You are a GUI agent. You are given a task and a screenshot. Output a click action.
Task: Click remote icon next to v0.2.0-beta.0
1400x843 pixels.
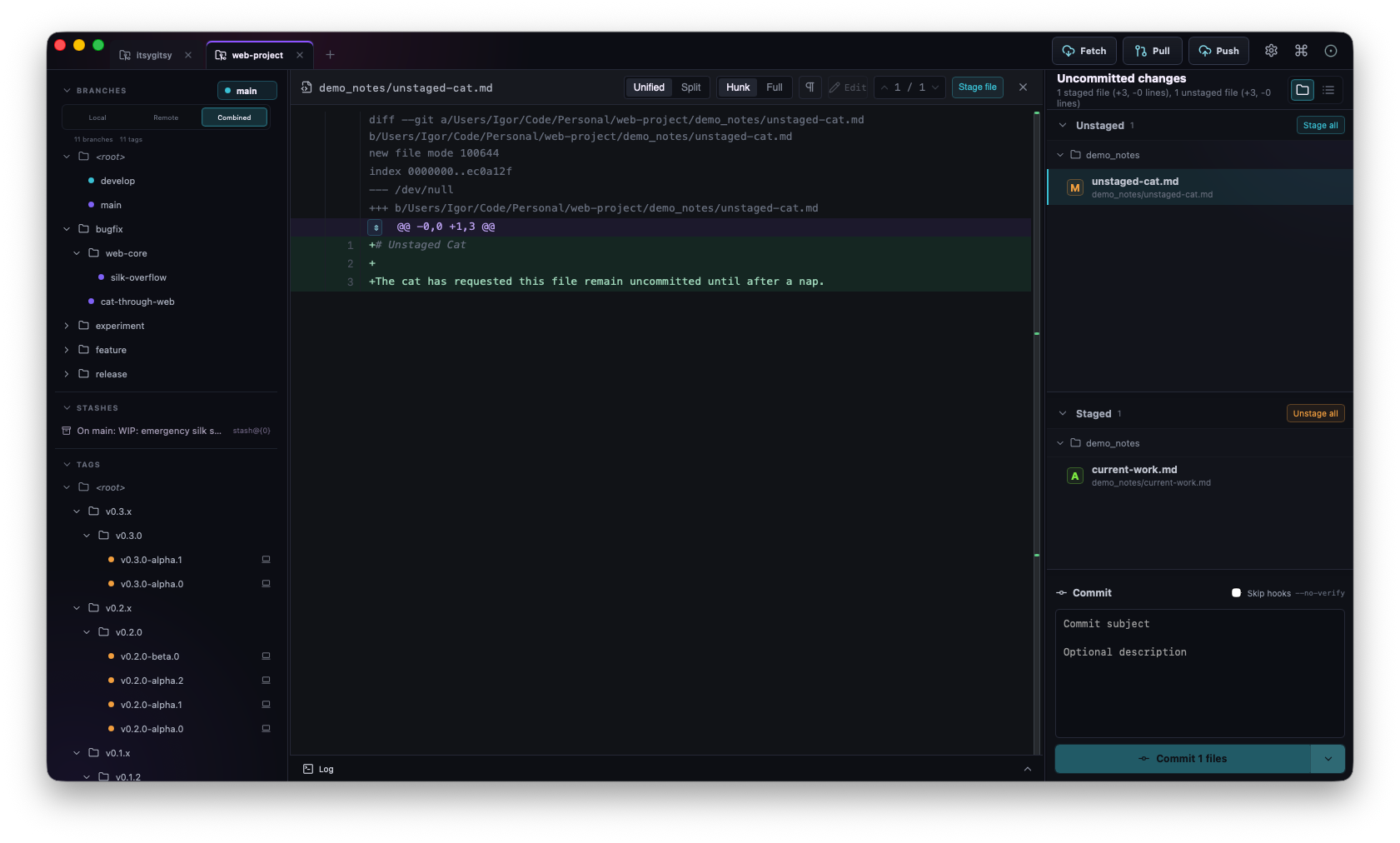pos(267,656)
